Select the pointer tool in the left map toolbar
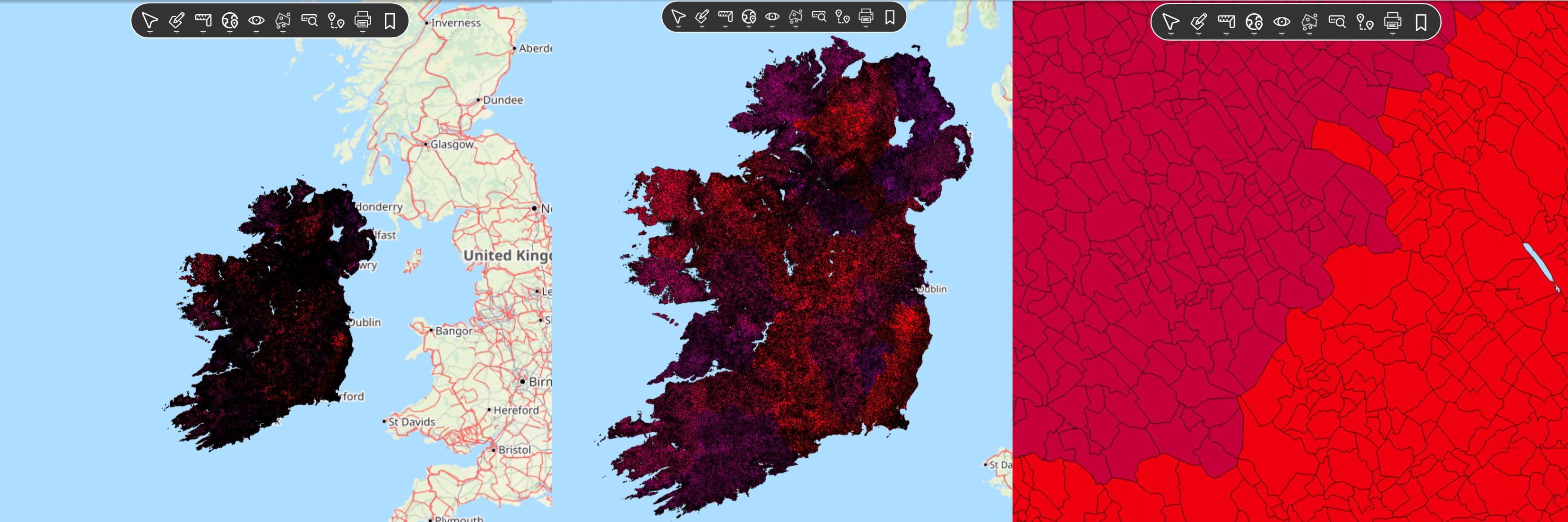This screenshot has width=1568, height=522. [150, 21]
